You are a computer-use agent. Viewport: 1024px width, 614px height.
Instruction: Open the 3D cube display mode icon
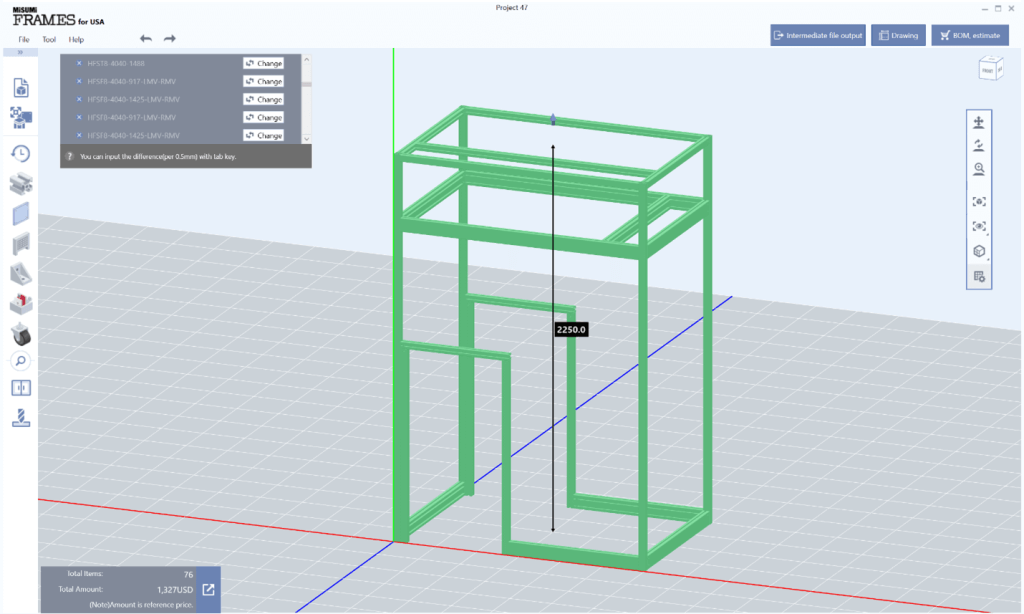click(x=979, y=251)
